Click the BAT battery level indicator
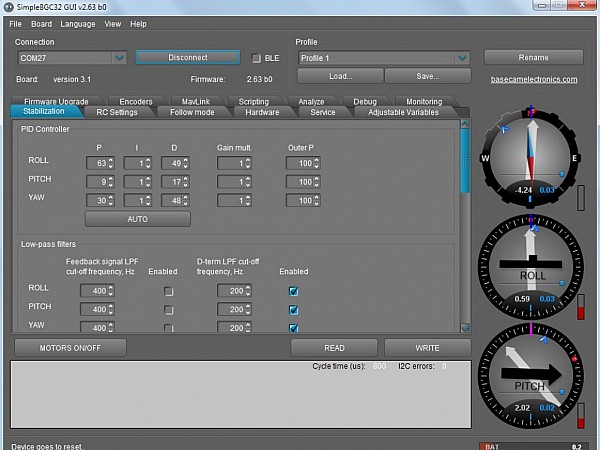This screenshot has width=600, height=450. click(533, 446)
